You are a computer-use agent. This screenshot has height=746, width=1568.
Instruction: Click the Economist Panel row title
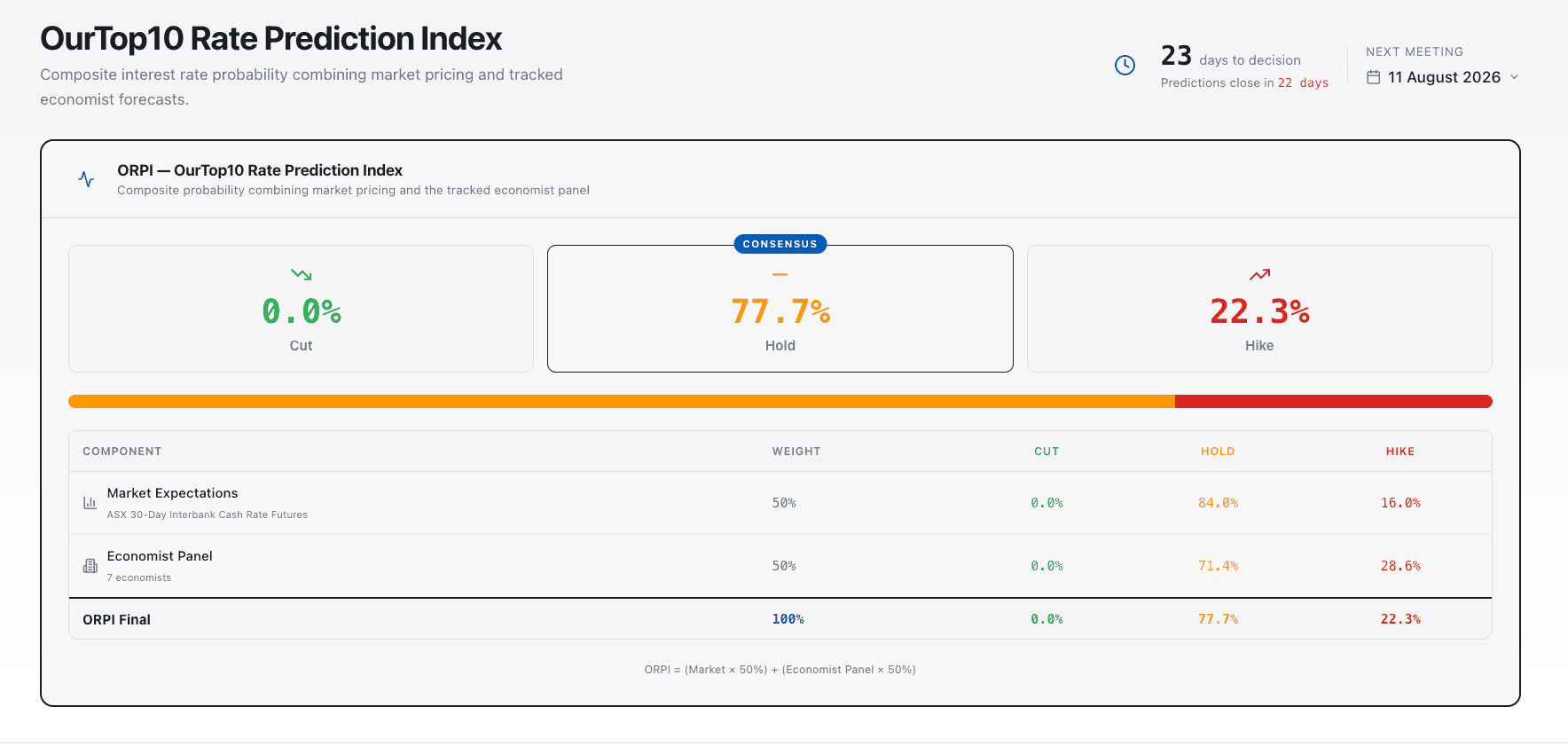[160, 556]
